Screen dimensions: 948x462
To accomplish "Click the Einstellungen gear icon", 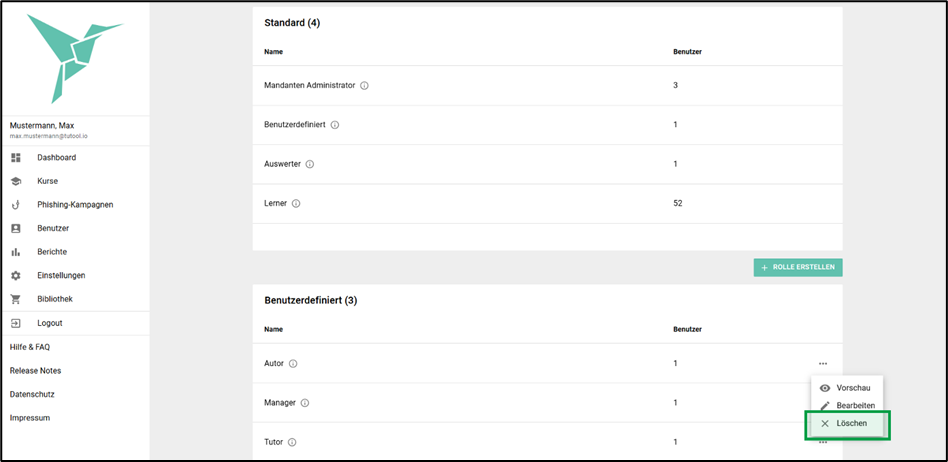I will coord(16,276).
